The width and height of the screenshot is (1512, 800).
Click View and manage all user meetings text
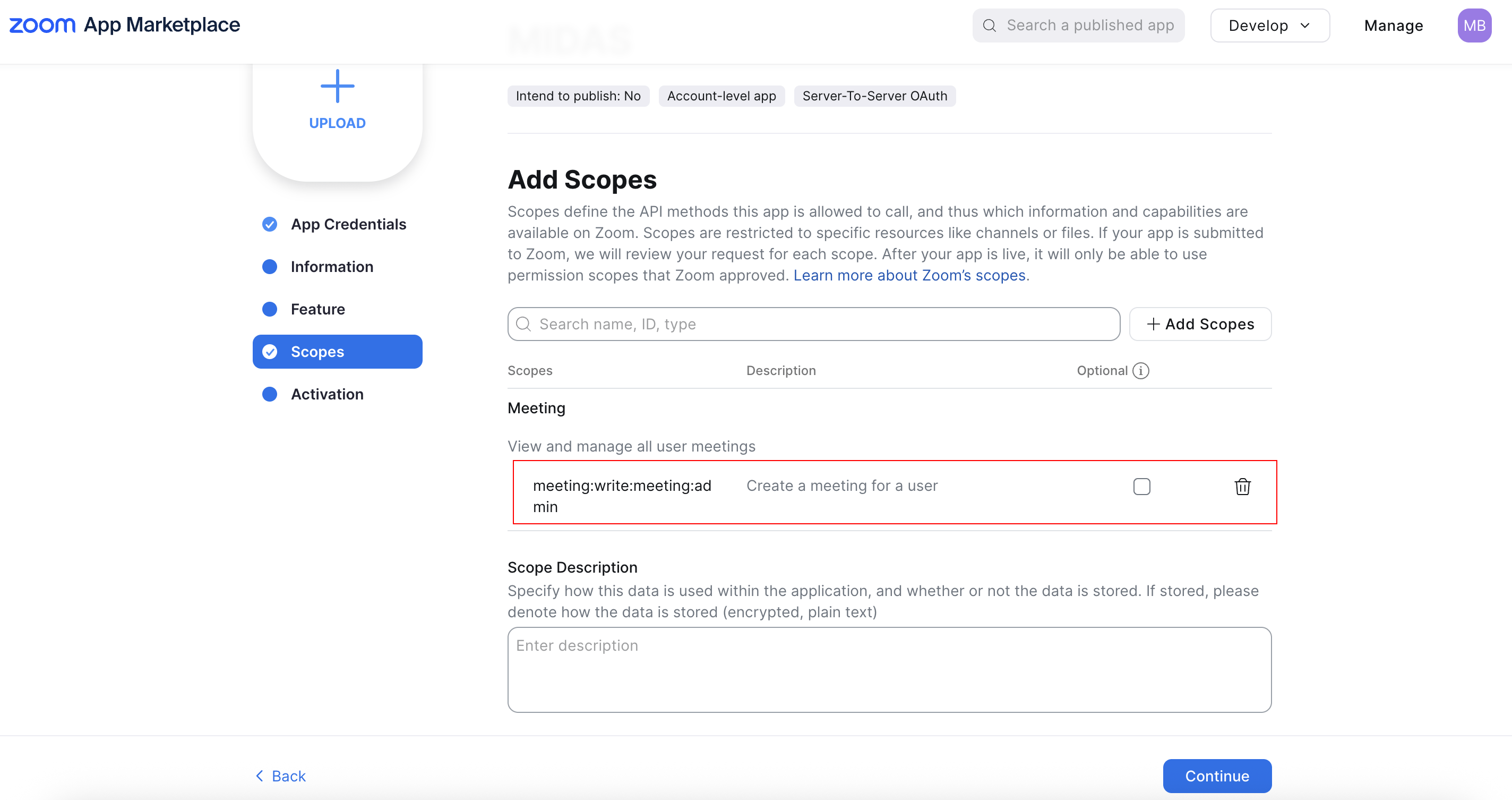tap(631, 446)
